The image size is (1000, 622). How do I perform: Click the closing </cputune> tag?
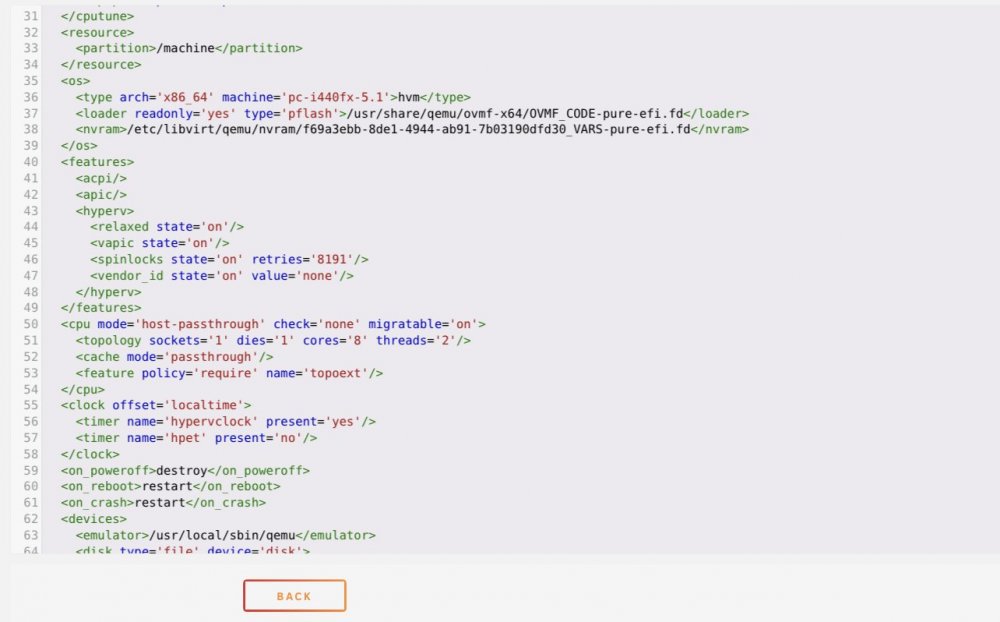(97, 16)
